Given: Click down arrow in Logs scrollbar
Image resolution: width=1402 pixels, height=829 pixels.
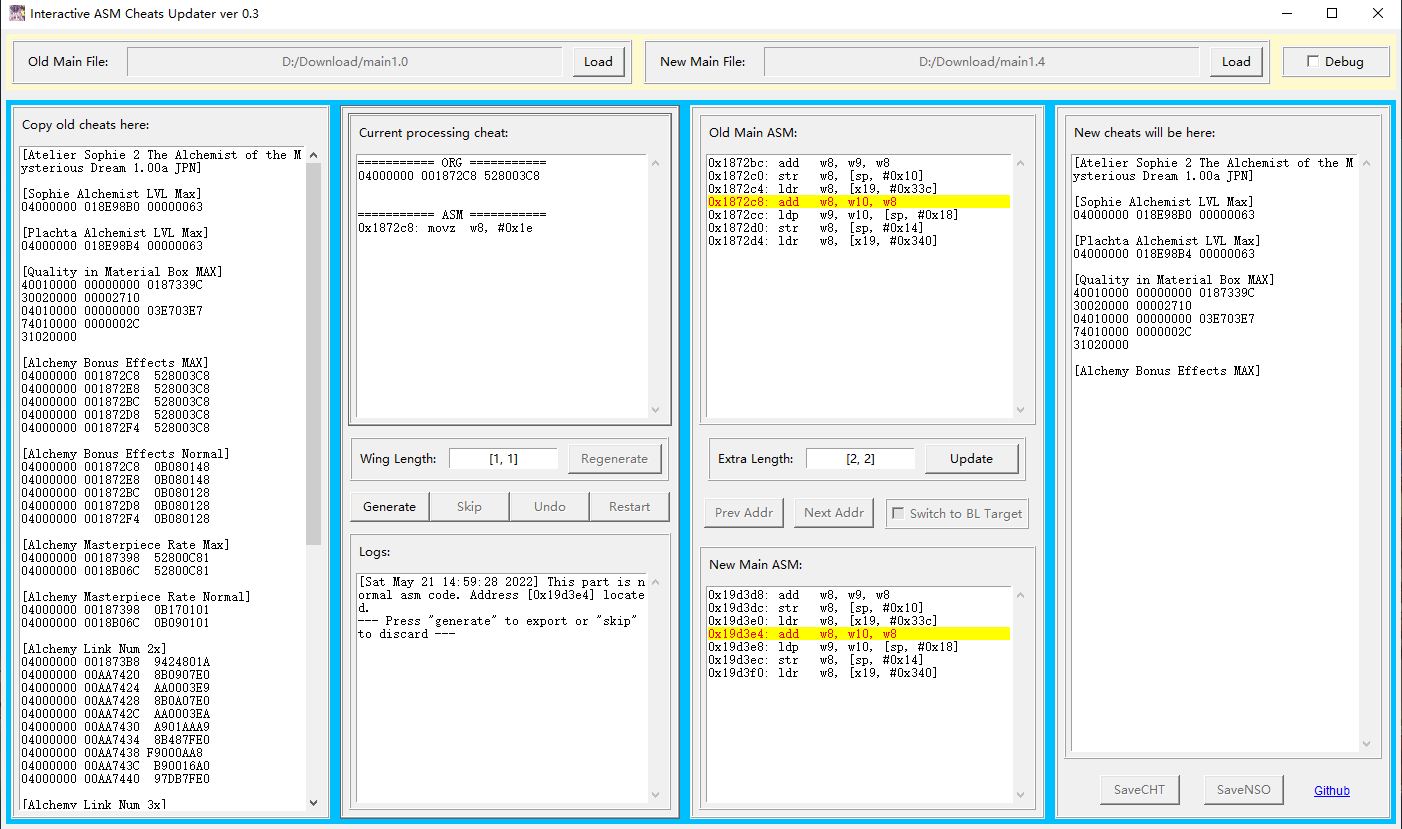Looking at the screenshot, I should click(656, 795).
